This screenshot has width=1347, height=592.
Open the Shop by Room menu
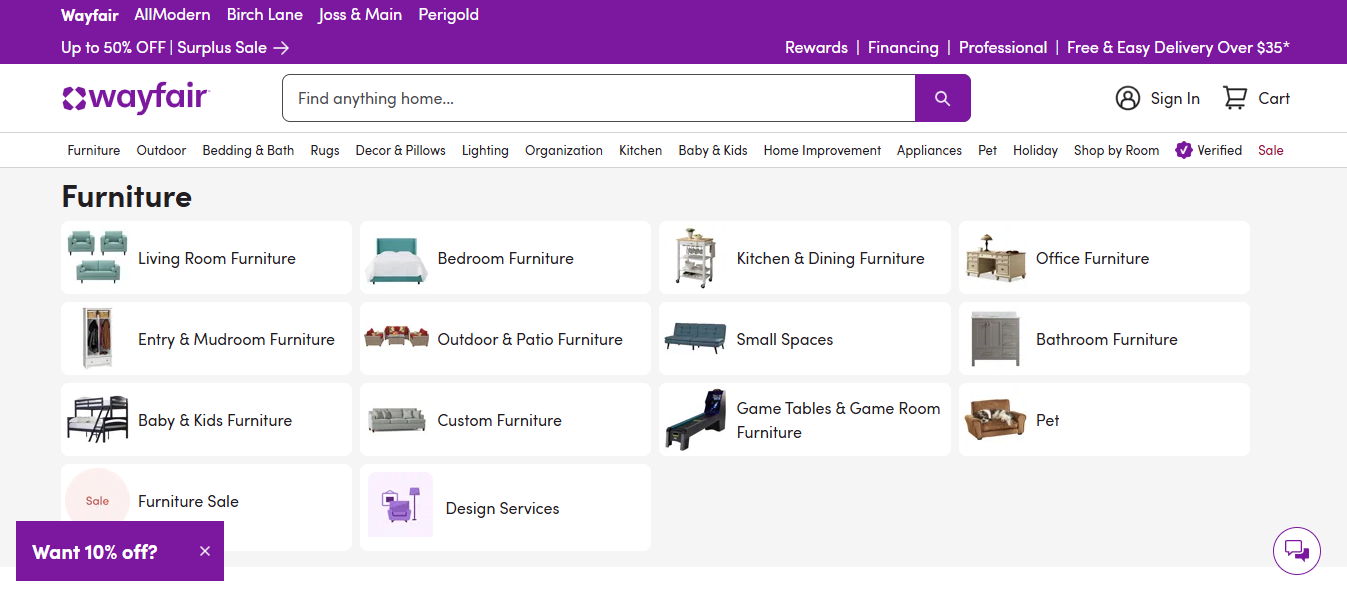tap(1116, 150)
